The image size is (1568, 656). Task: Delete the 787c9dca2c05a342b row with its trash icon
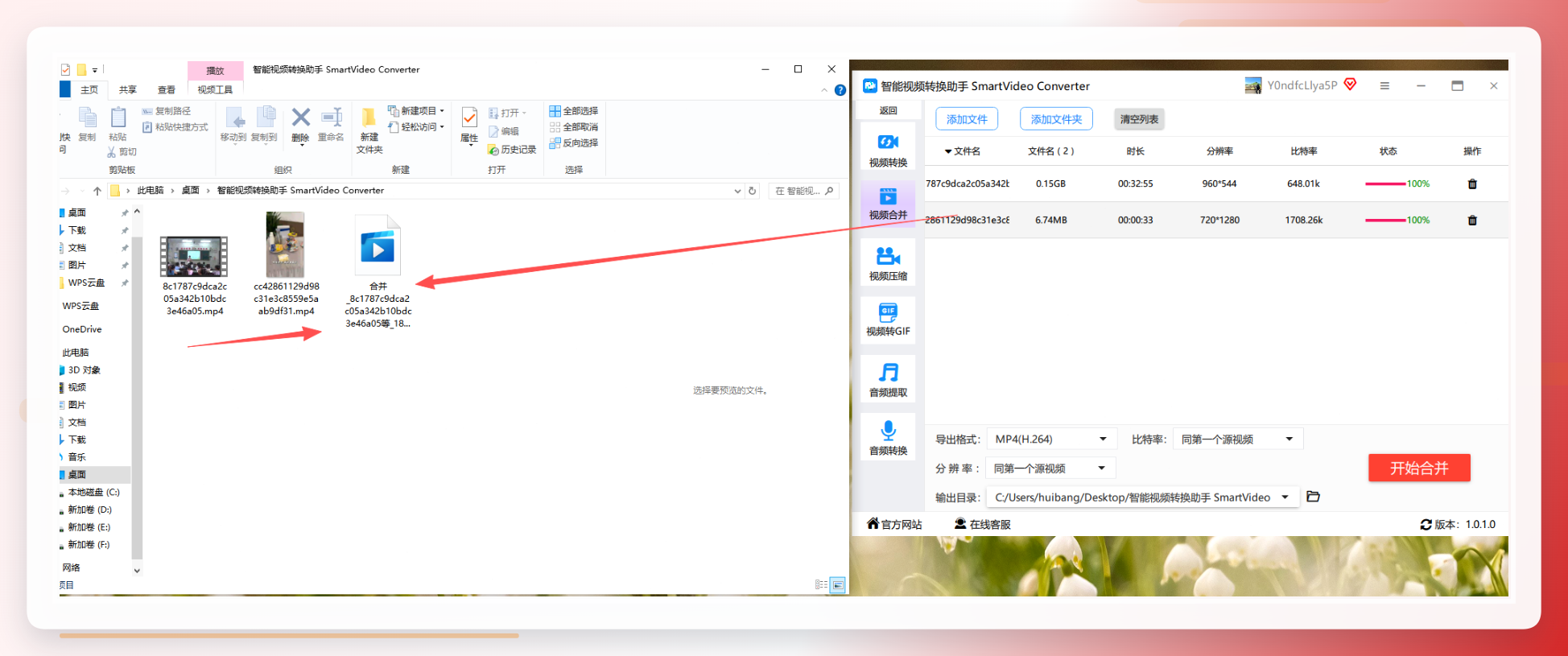click(x=1472, y=184)
